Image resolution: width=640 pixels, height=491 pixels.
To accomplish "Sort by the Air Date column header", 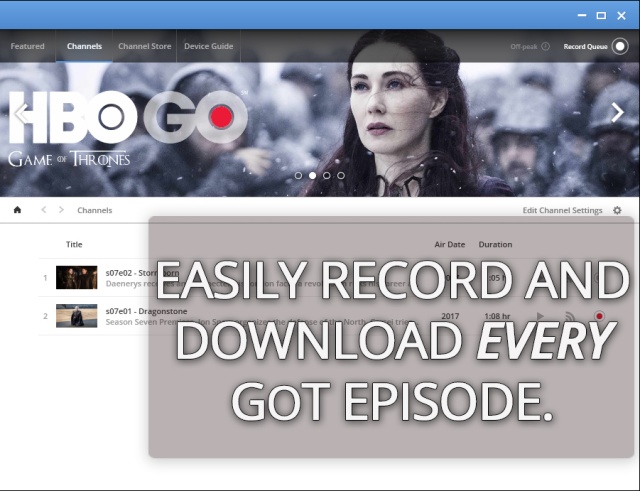I will coord(449,244).
